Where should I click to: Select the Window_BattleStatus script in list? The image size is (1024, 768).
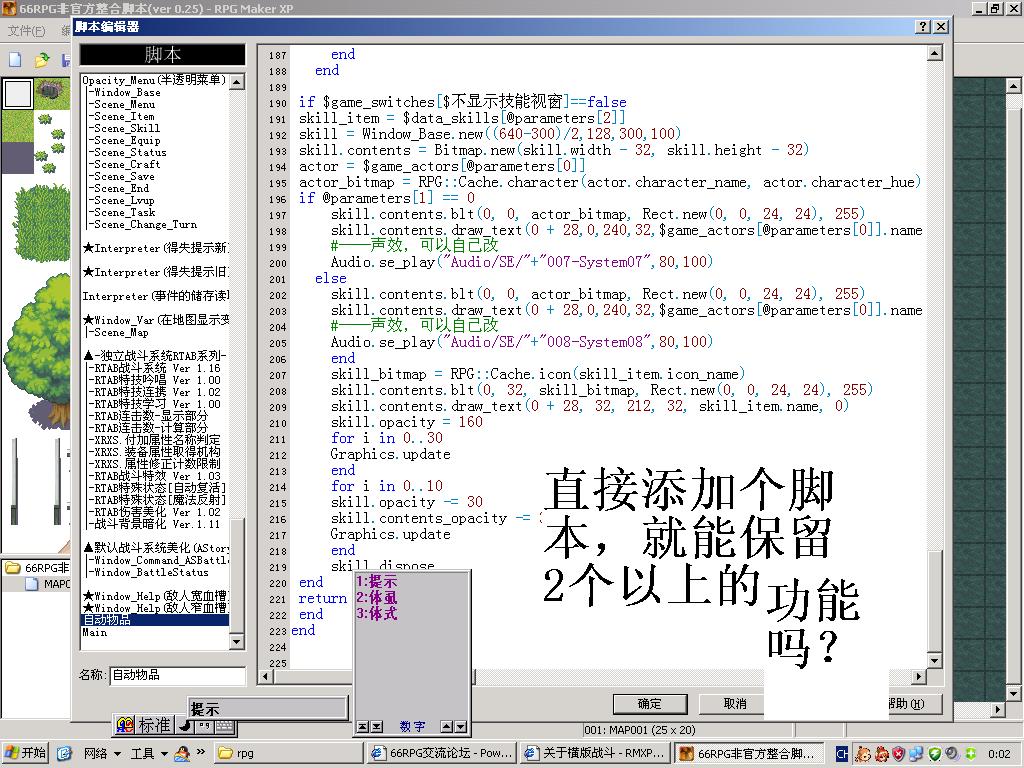[151, 573]
